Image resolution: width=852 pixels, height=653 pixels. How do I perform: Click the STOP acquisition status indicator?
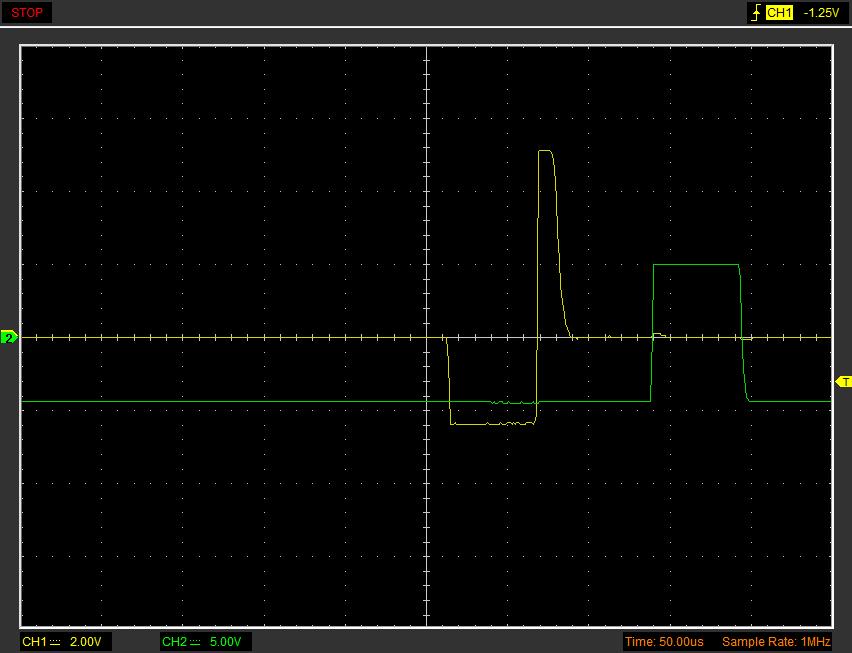[x=27, y=12]
